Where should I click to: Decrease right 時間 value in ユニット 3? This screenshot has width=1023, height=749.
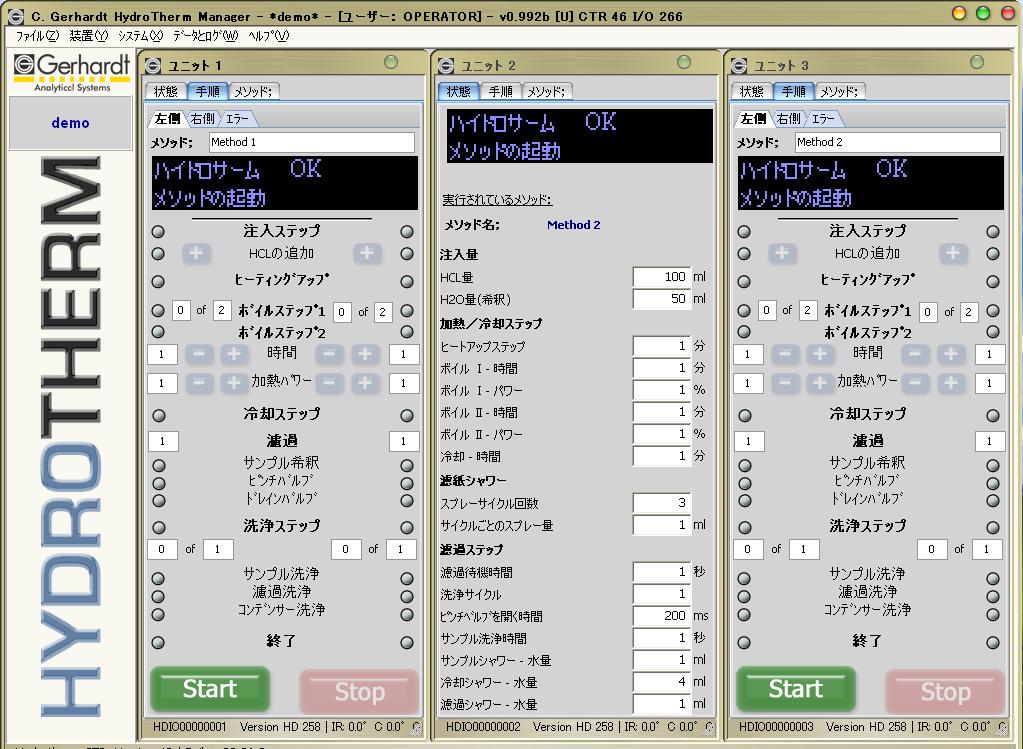[x=915, y=354]
